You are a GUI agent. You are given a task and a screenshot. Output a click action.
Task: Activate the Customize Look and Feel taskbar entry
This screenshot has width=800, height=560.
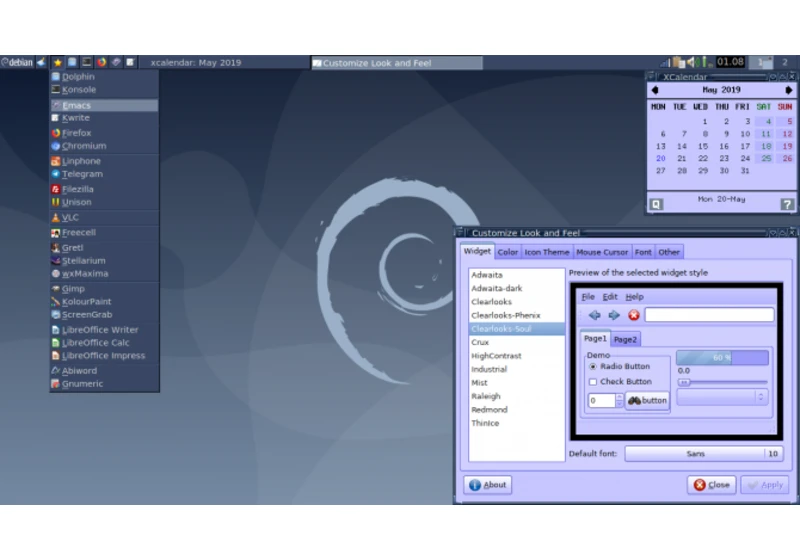396,63
